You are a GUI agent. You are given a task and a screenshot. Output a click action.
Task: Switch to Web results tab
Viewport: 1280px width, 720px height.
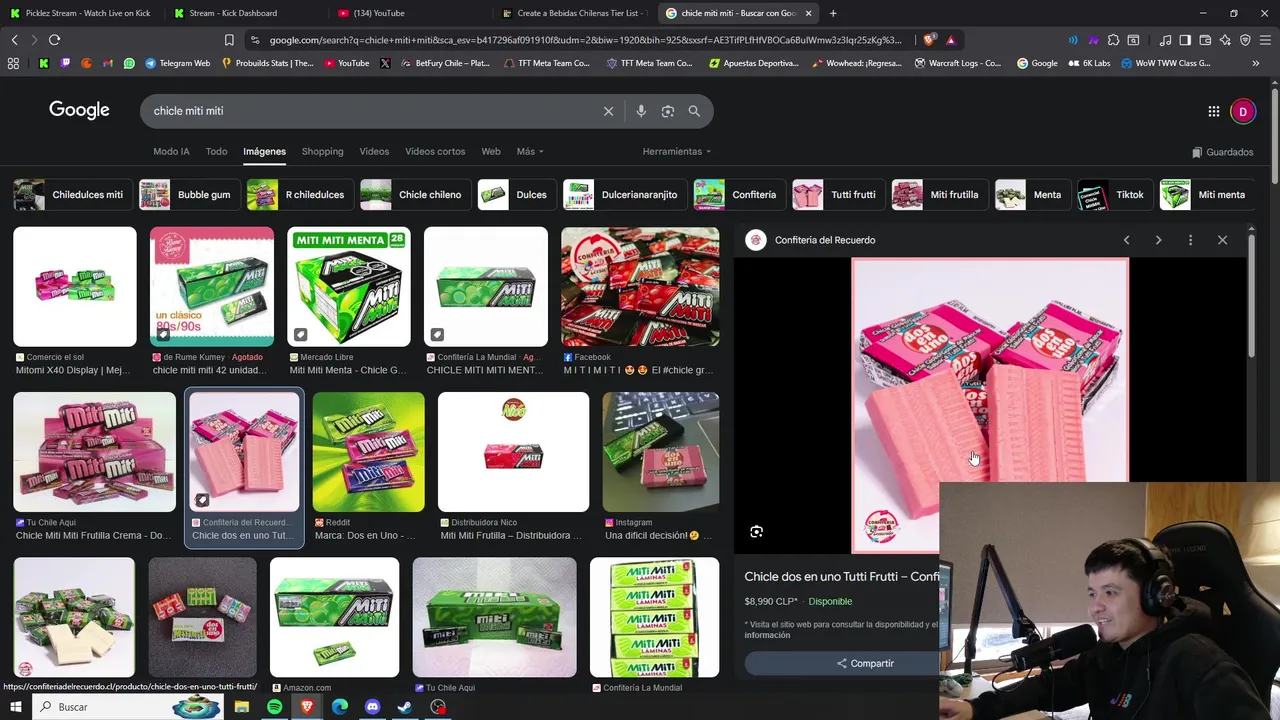click(491, 152)
